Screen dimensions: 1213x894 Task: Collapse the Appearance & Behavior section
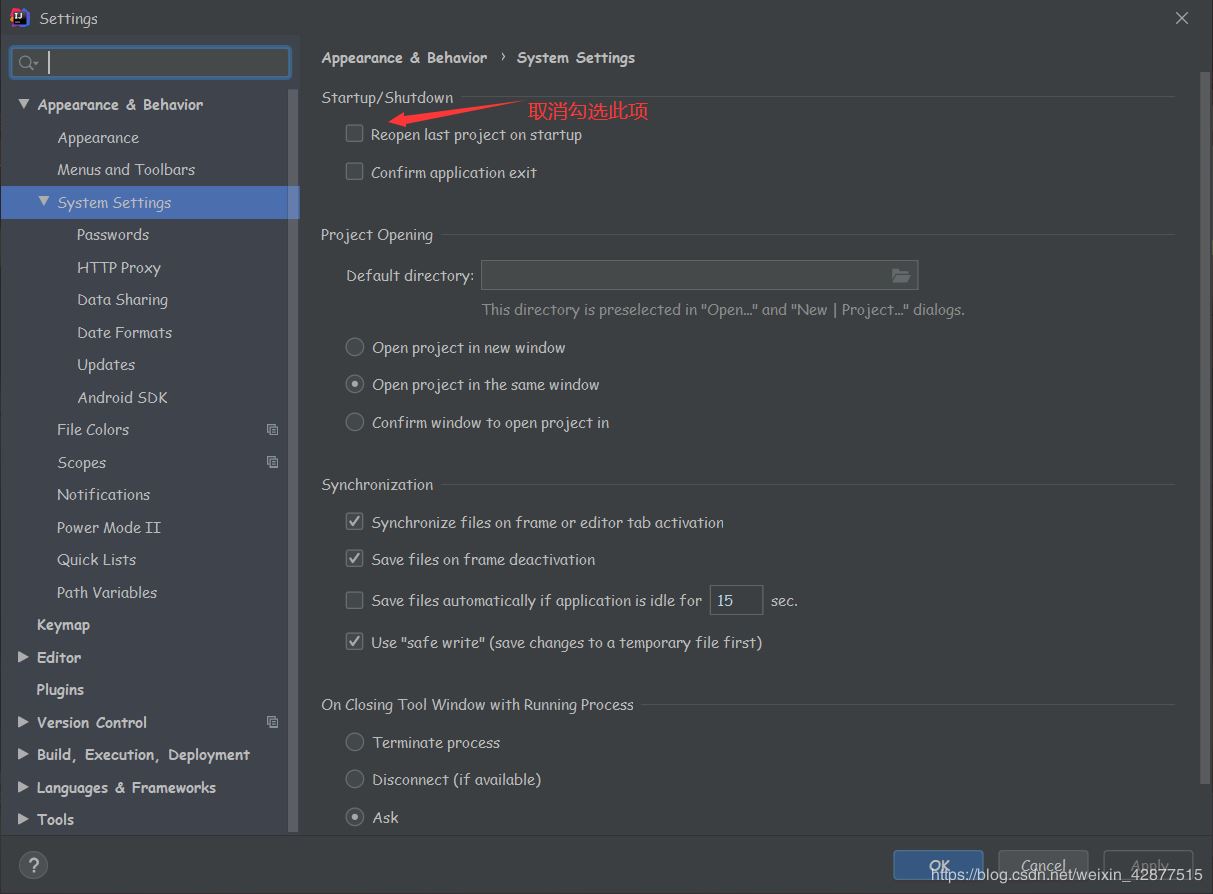(24, 104)
